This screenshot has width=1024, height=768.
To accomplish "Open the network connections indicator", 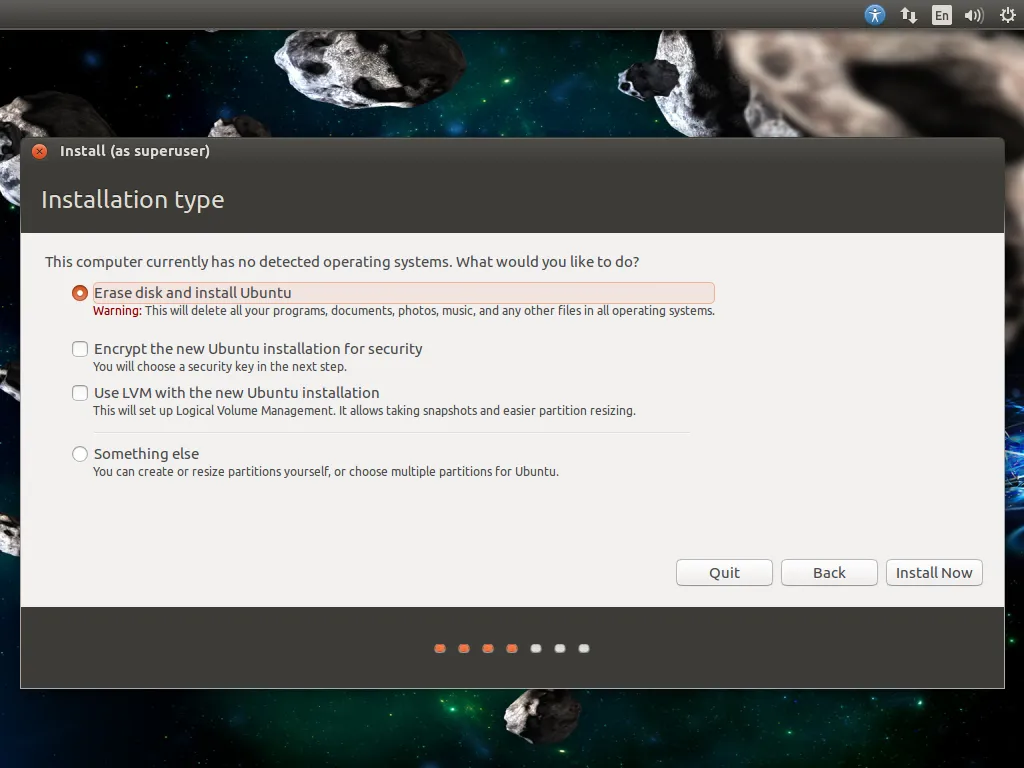I will (908, 15).
